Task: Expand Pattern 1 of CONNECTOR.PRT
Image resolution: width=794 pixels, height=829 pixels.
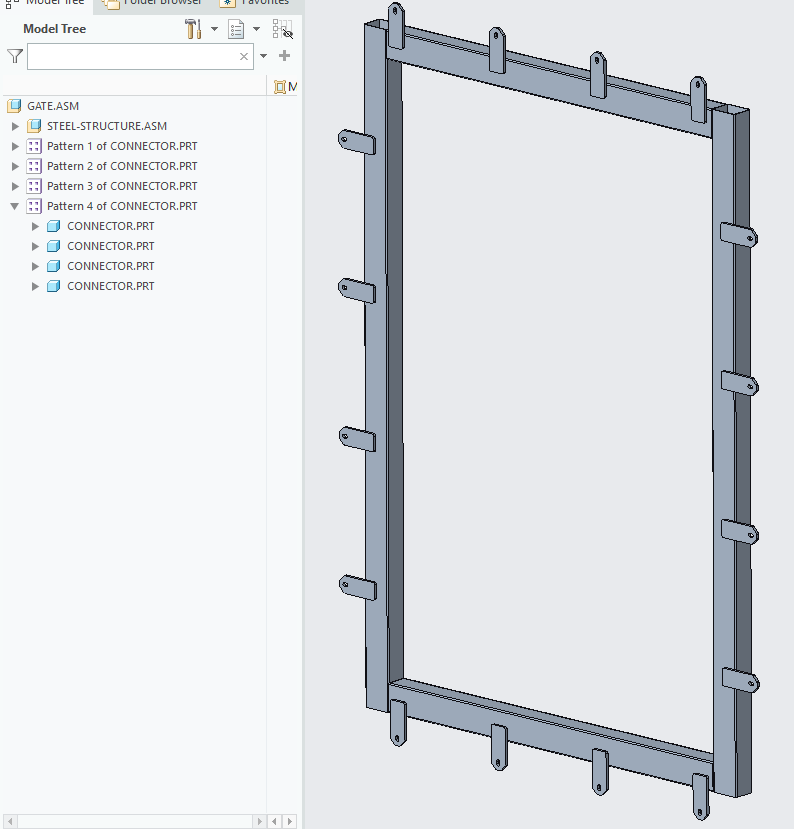Action: pyautogui.click(x=15, y=146)
